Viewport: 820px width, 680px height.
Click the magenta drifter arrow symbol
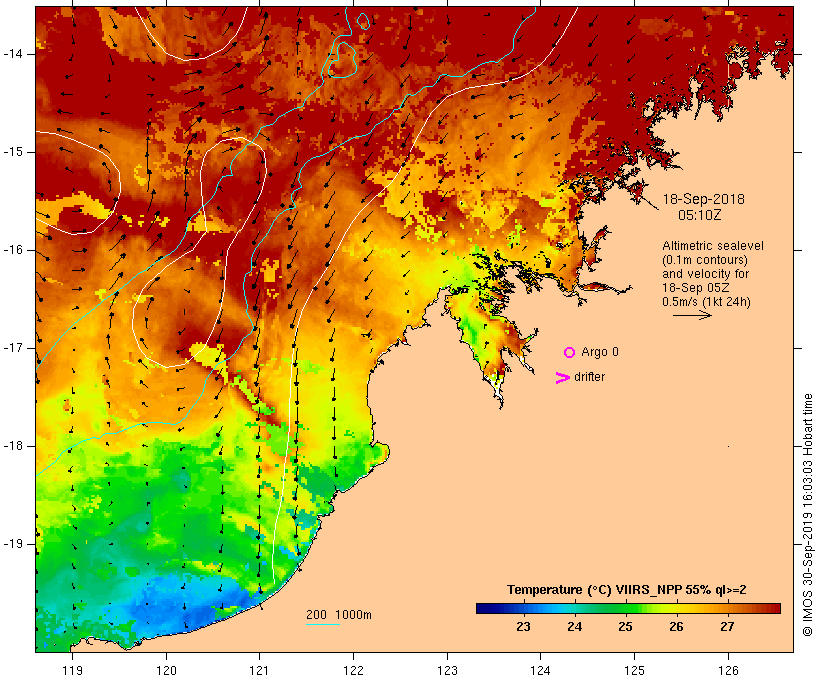(562, 378)
